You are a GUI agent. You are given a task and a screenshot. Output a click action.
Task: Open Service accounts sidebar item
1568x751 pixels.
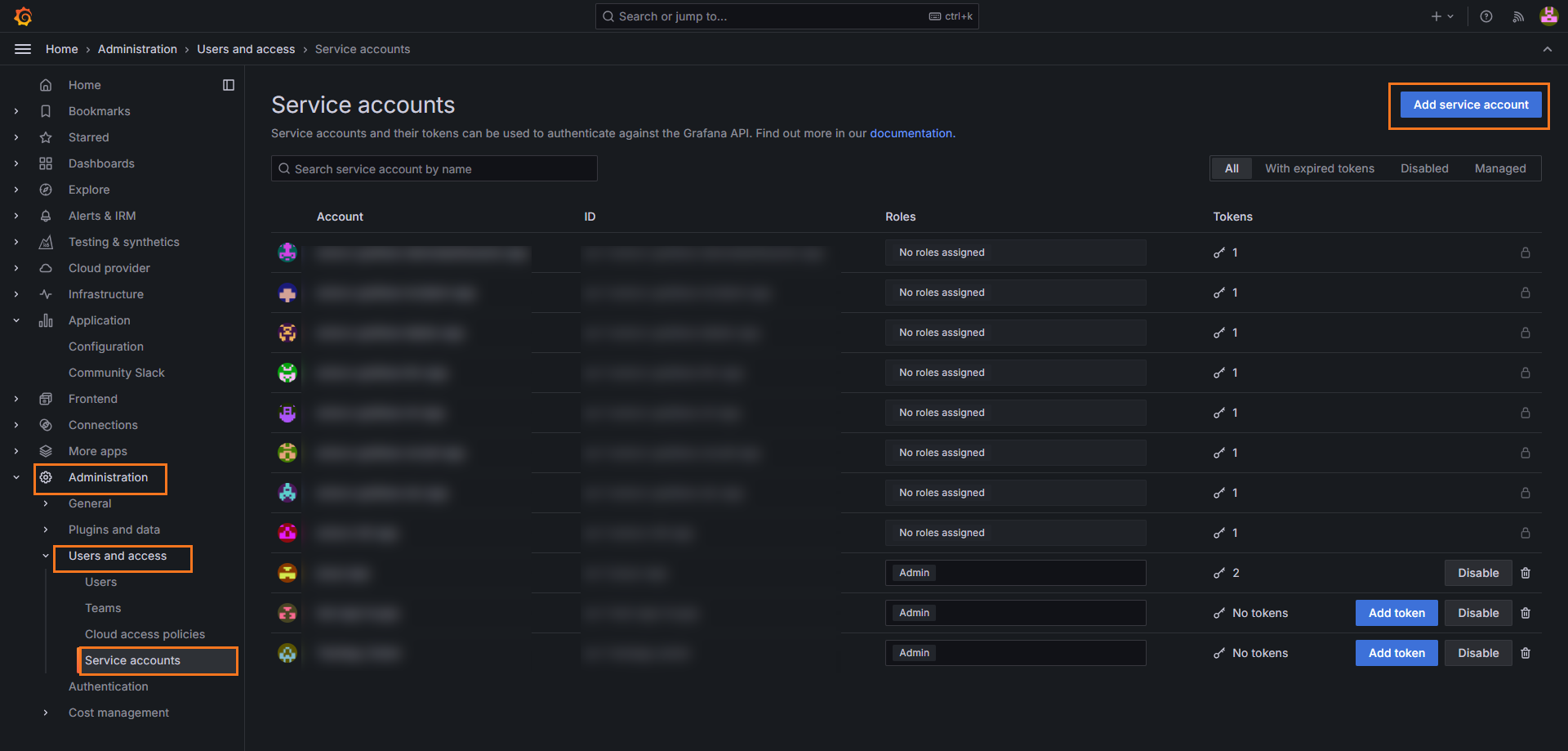132,660
